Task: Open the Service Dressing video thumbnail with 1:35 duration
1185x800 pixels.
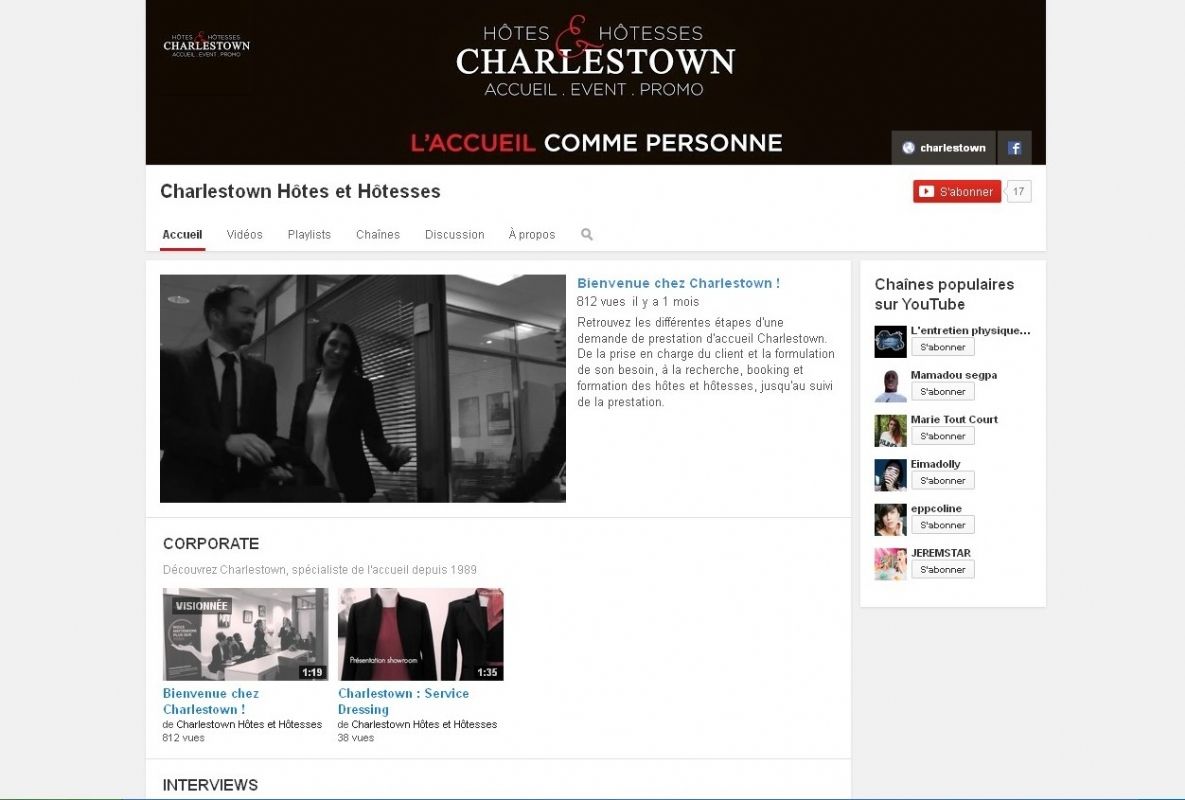Action: point(420,635)
